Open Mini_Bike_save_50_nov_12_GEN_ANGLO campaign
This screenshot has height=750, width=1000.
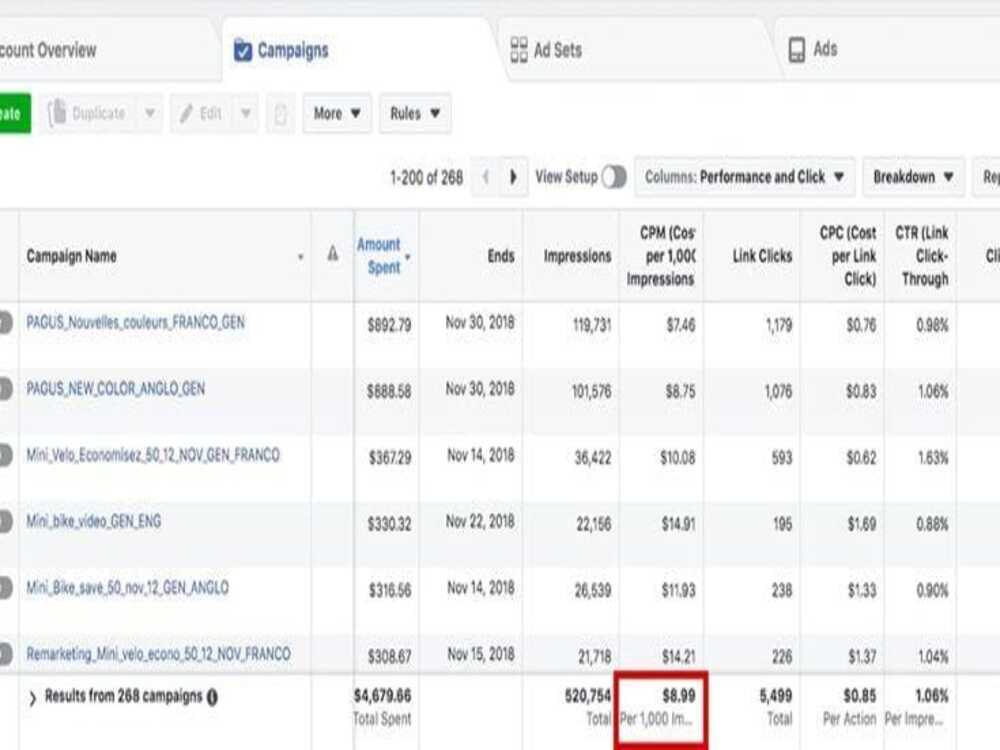click(128, 588)
